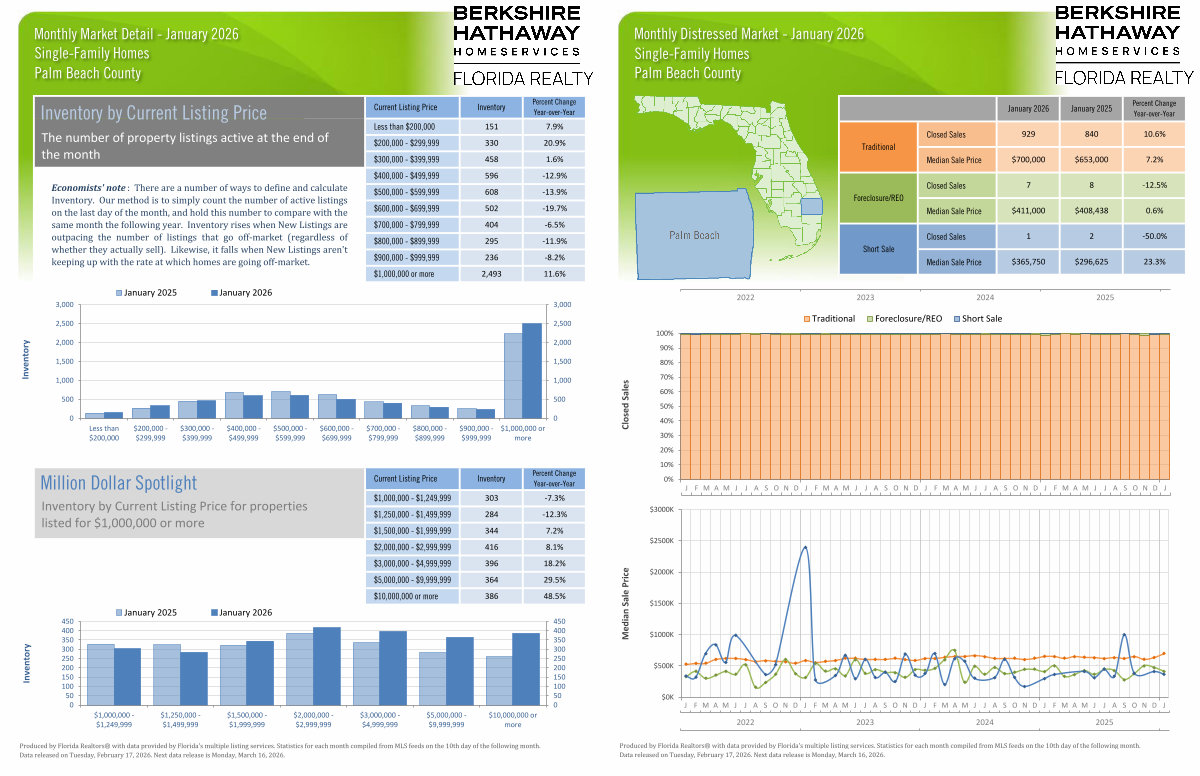Viewport: 1200px width, 776px height.
Task: Click the Inventory by Current Listing Price heading
Action: pos(154,112)
